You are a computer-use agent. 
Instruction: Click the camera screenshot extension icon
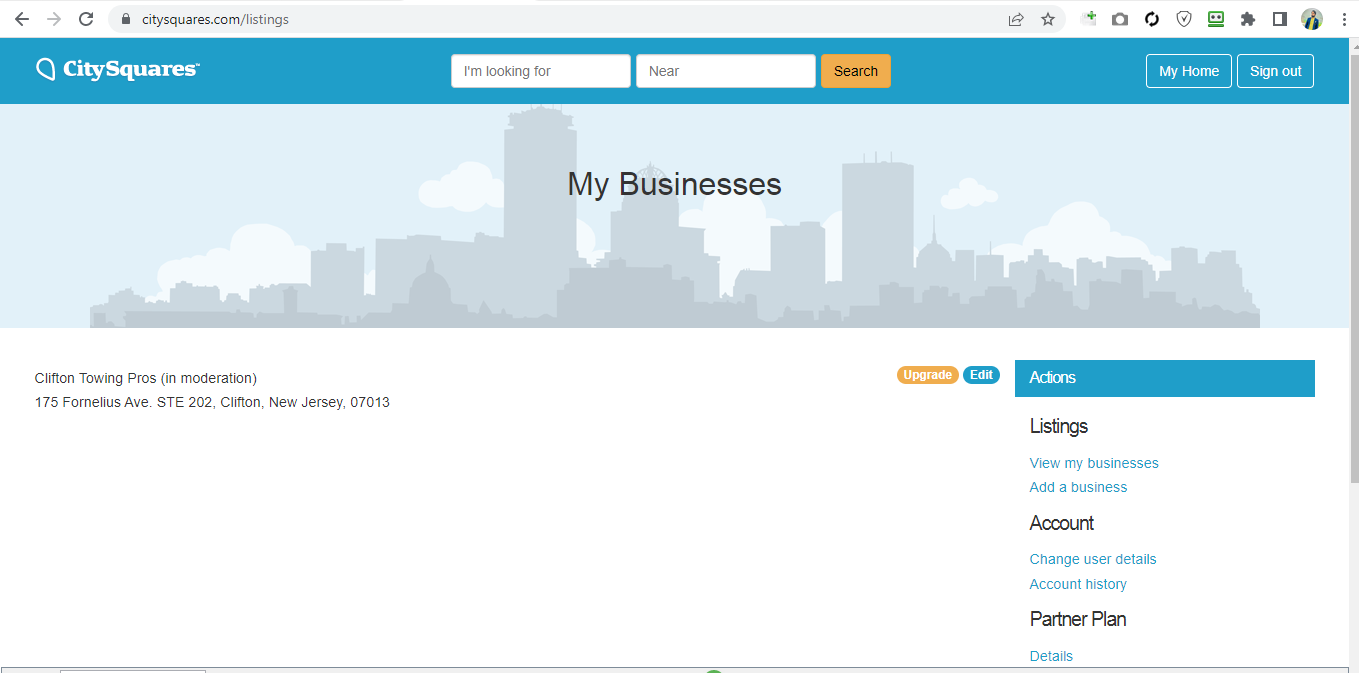1120,19
